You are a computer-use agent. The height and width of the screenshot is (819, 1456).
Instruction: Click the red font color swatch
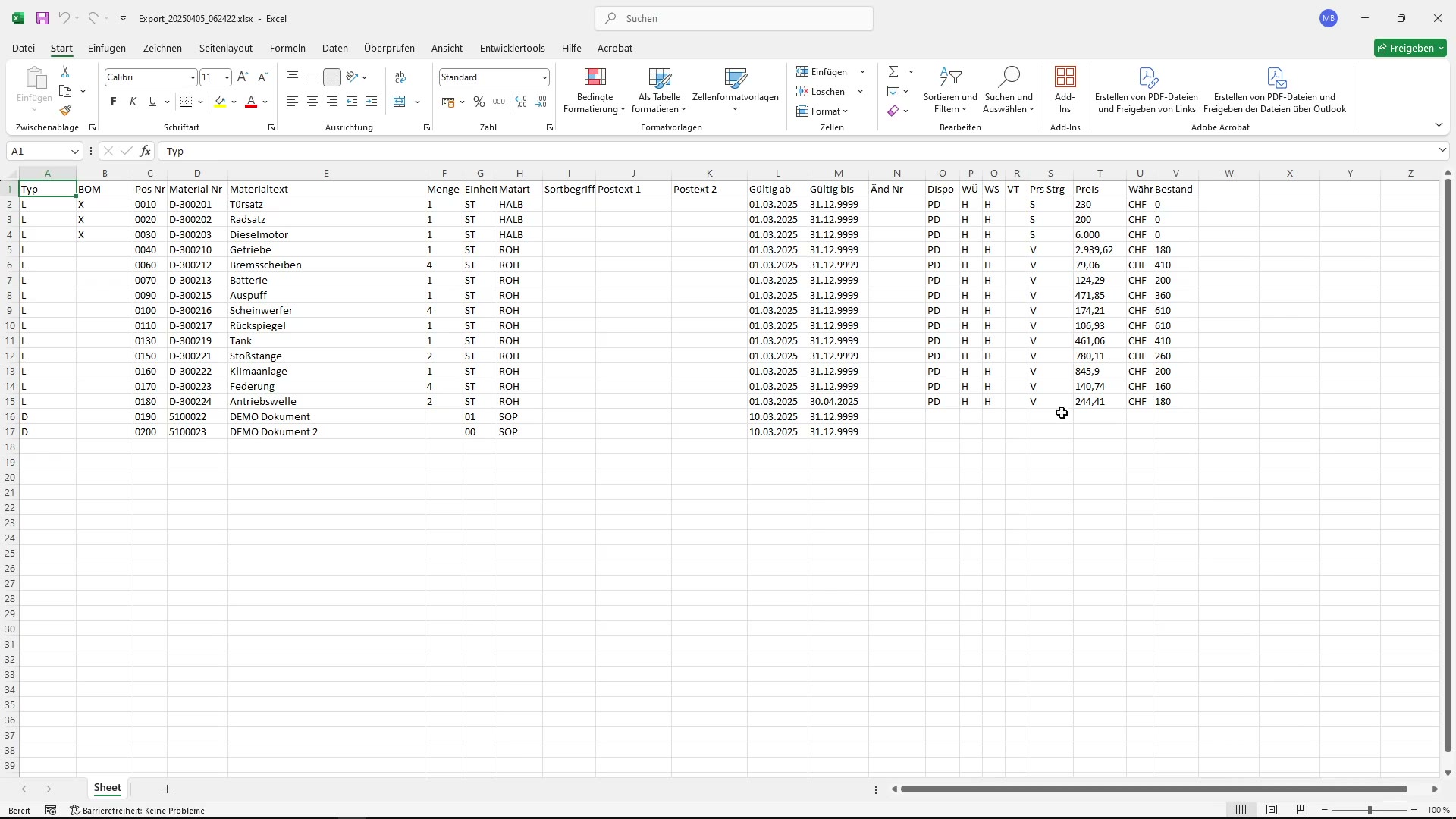point(251,102)
